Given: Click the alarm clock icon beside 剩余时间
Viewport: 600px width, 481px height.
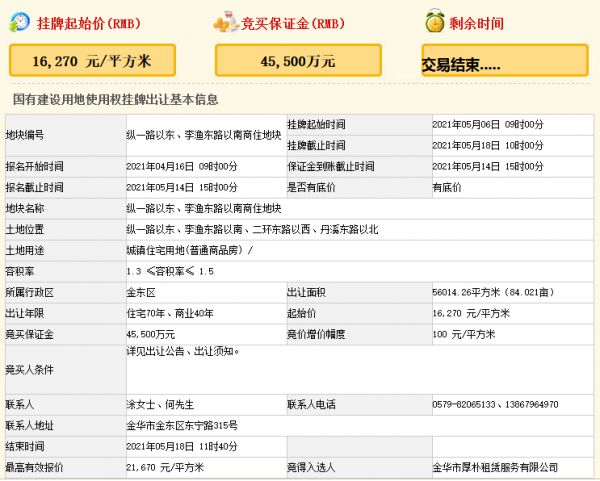Looking at the screenshot, I should [x=435, y=21].
